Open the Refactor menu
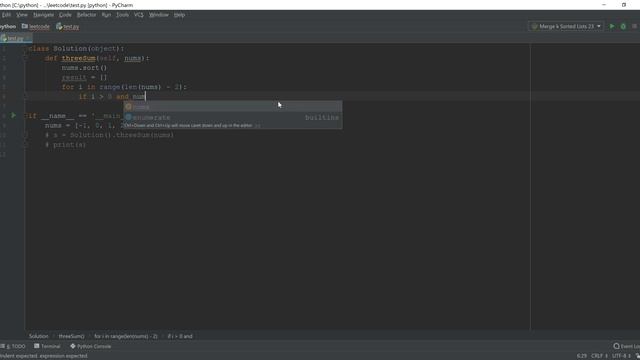Image resolution: width=640 pixels, height=360 pixels. tap(87, 15)
